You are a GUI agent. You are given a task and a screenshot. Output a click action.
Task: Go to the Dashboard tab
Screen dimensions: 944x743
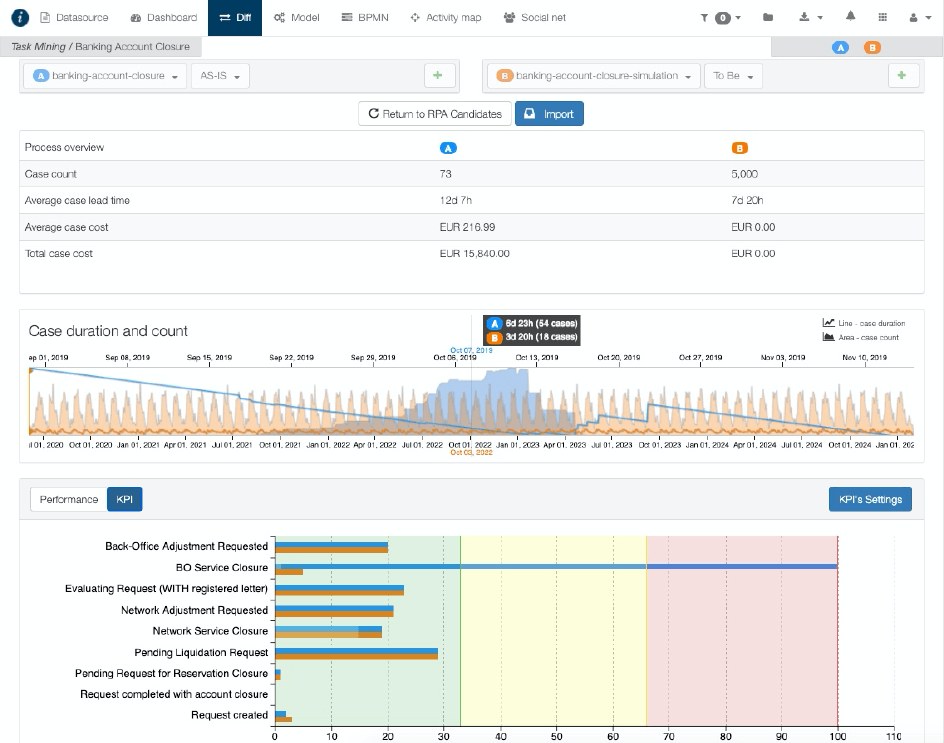(x=164, y=17)
